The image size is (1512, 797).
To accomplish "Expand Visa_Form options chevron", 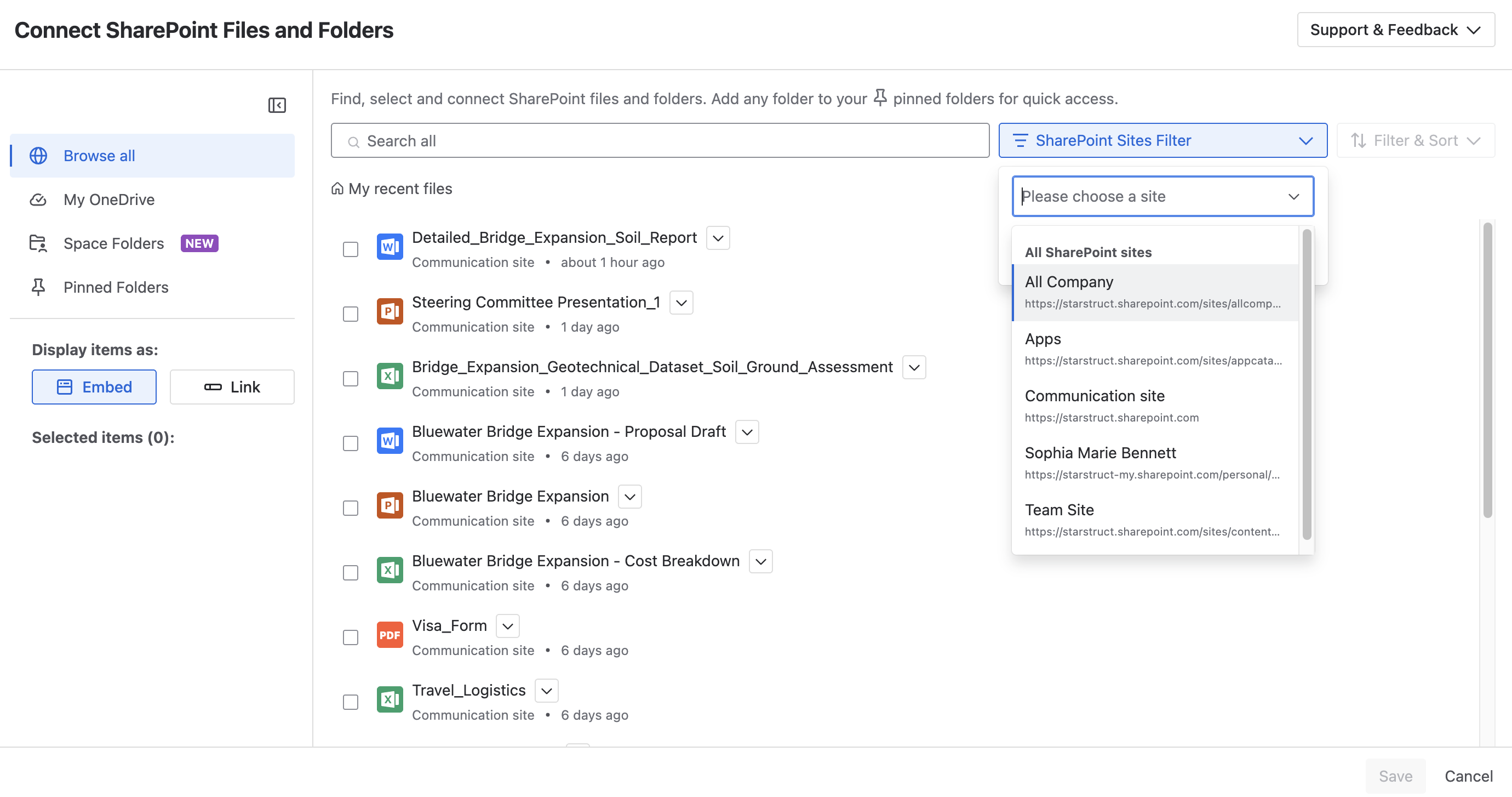I will (x=508, y=625).
